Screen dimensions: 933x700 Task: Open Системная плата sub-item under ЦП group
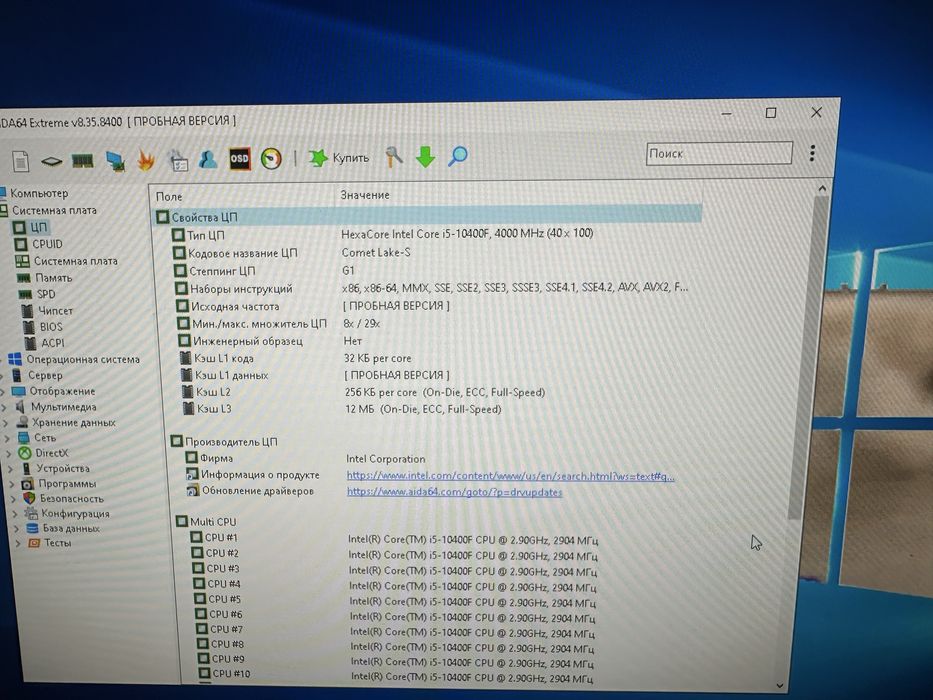click(x=76, y=261)
